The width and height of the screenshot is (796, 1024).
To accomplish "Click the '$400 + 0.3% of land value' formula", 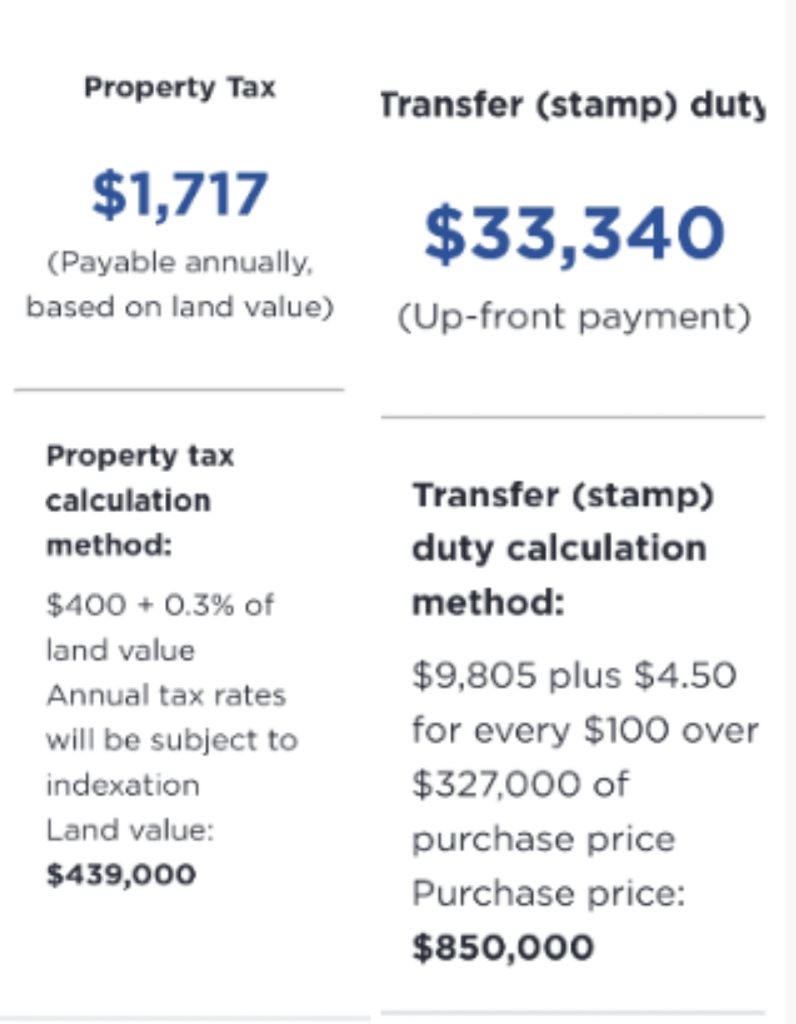I will tap(159, 627).
